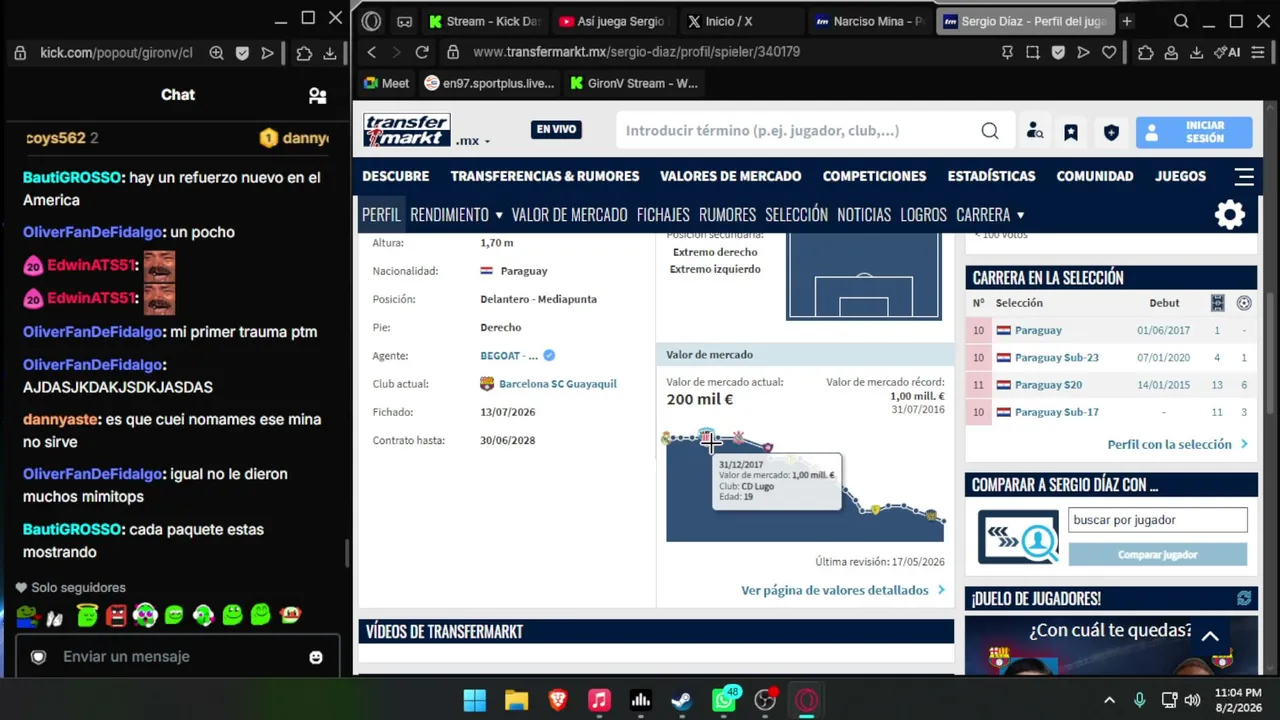Open the Selección profile tab
Image resolution: width=1280 pixels, height=720 pixels.
[796, 214]
